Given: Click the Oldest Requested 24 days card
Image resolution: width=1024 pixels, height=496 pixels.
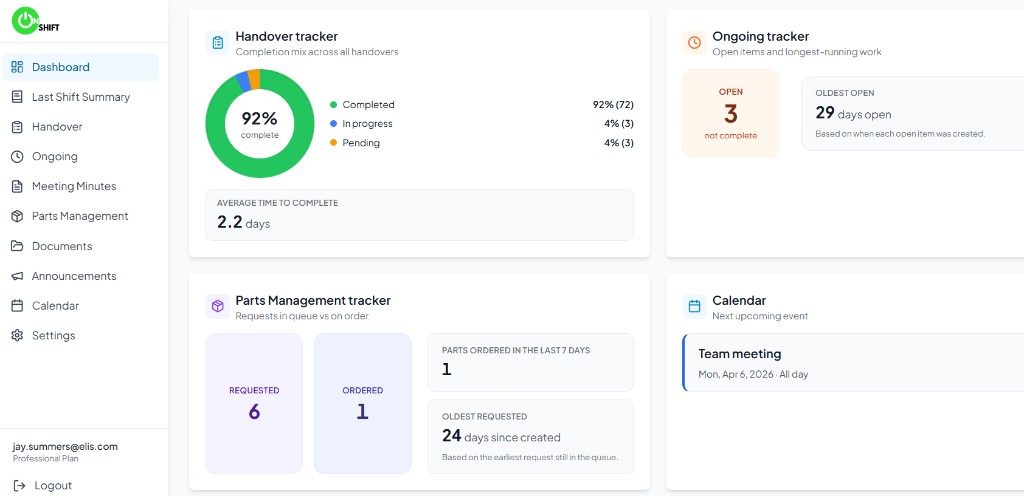Looking at the screenshot, I should point(530,437).
